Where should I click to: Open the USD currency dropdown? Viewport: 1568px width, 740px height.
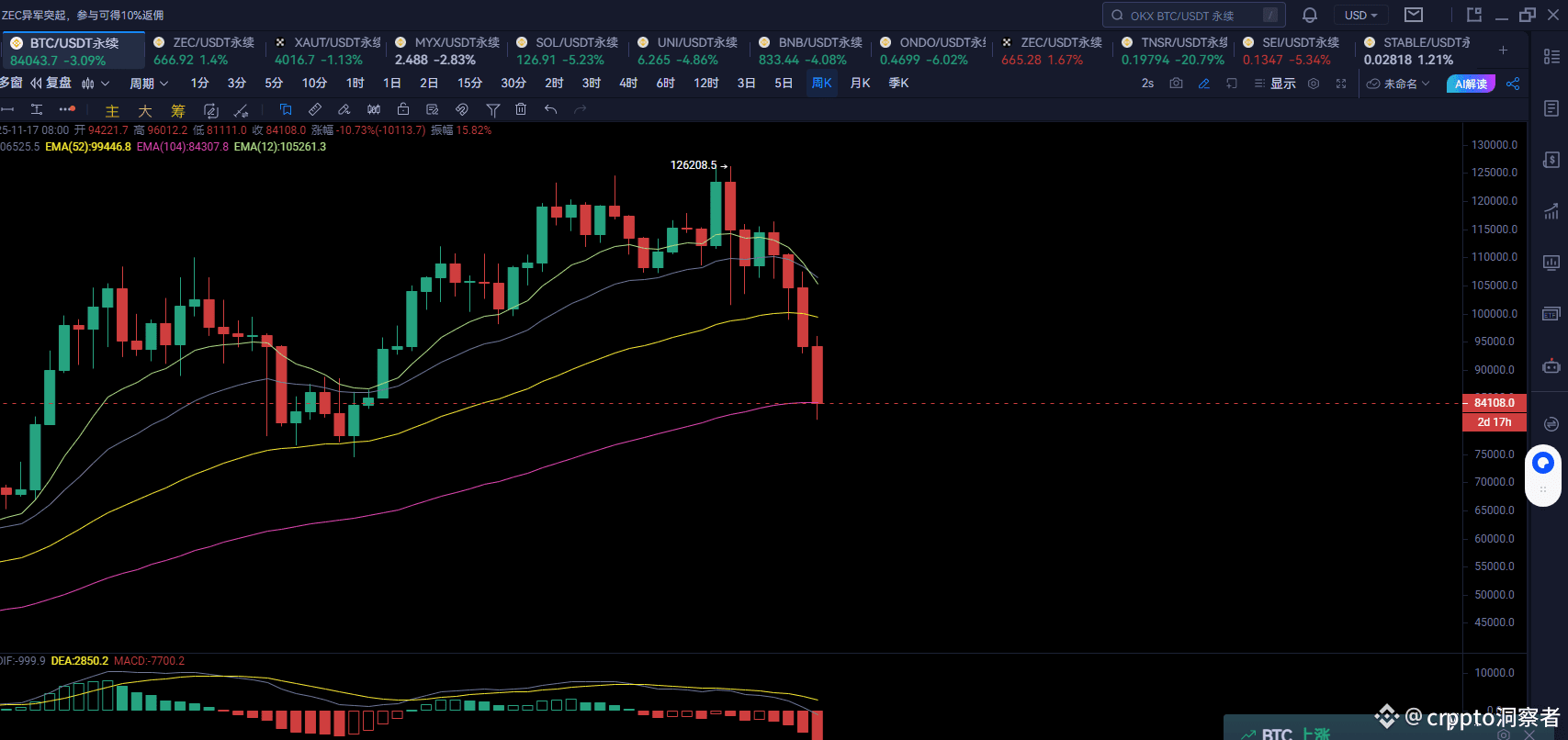click(1361, 15)
